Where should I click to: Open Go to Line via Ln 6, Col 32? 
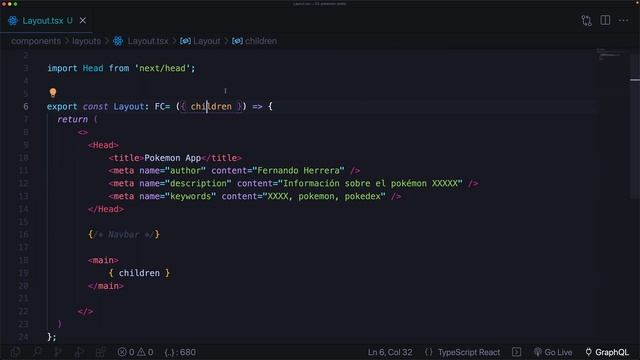(x=390, y=352)
